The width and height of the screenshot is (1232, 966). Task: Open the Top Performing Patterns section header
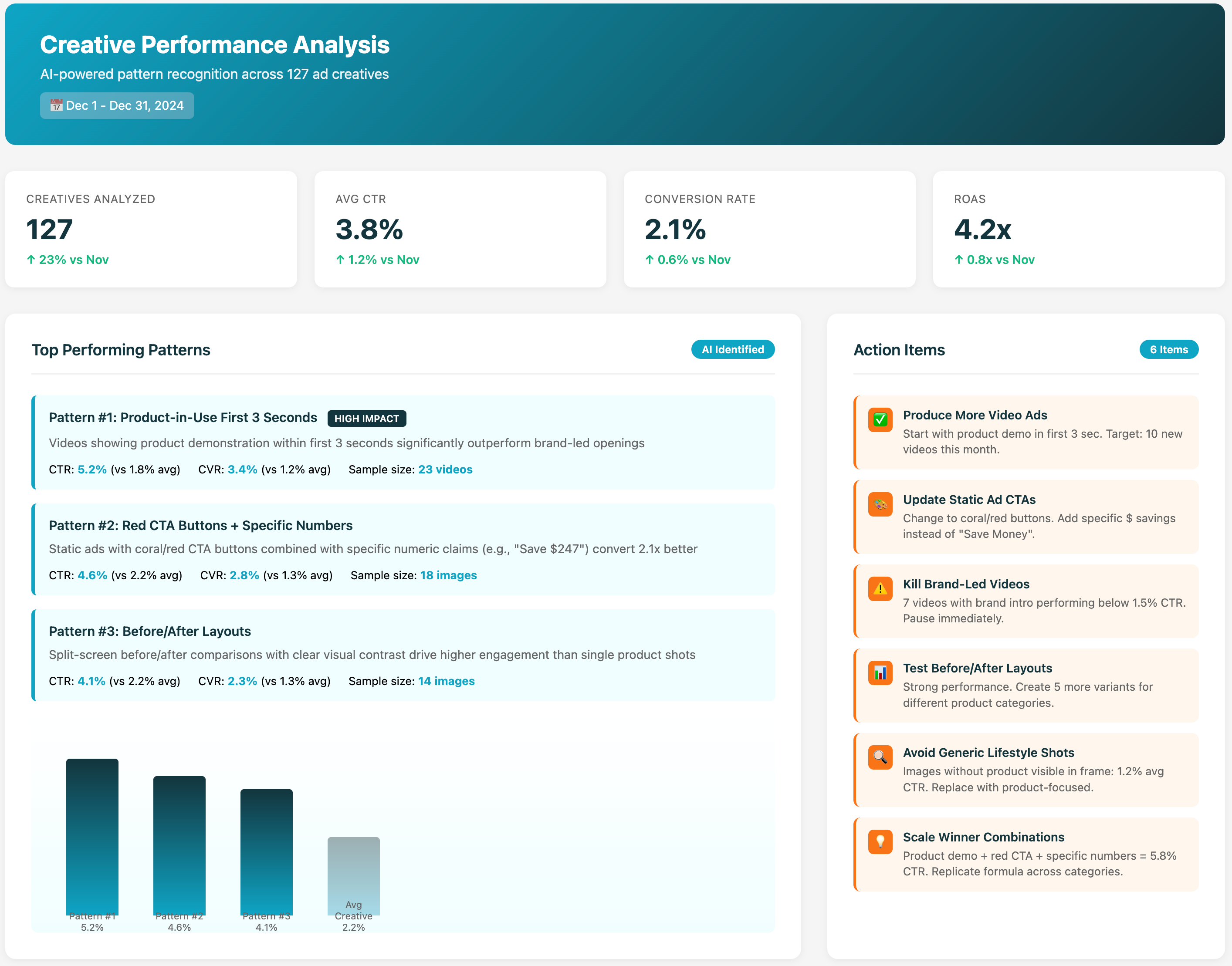(121, 350)
